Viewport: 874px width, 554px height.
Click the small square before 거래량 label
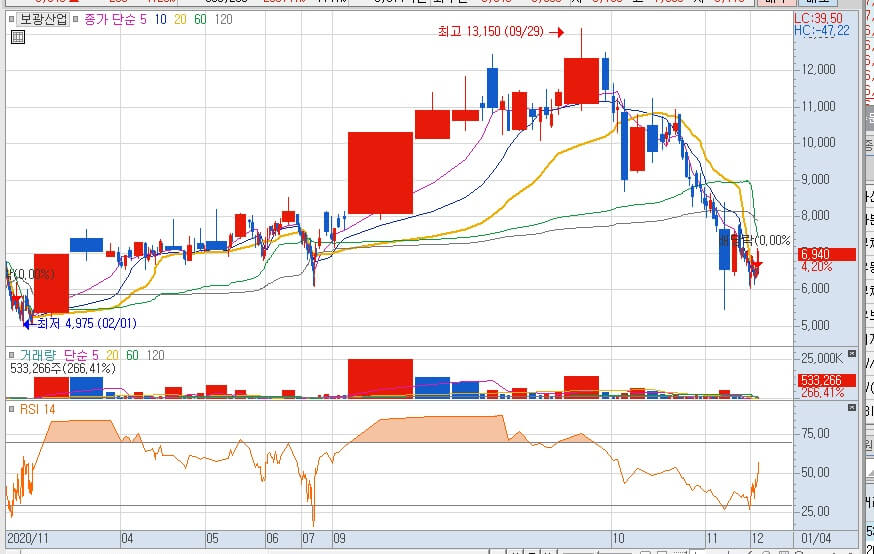tap(11, 355)
